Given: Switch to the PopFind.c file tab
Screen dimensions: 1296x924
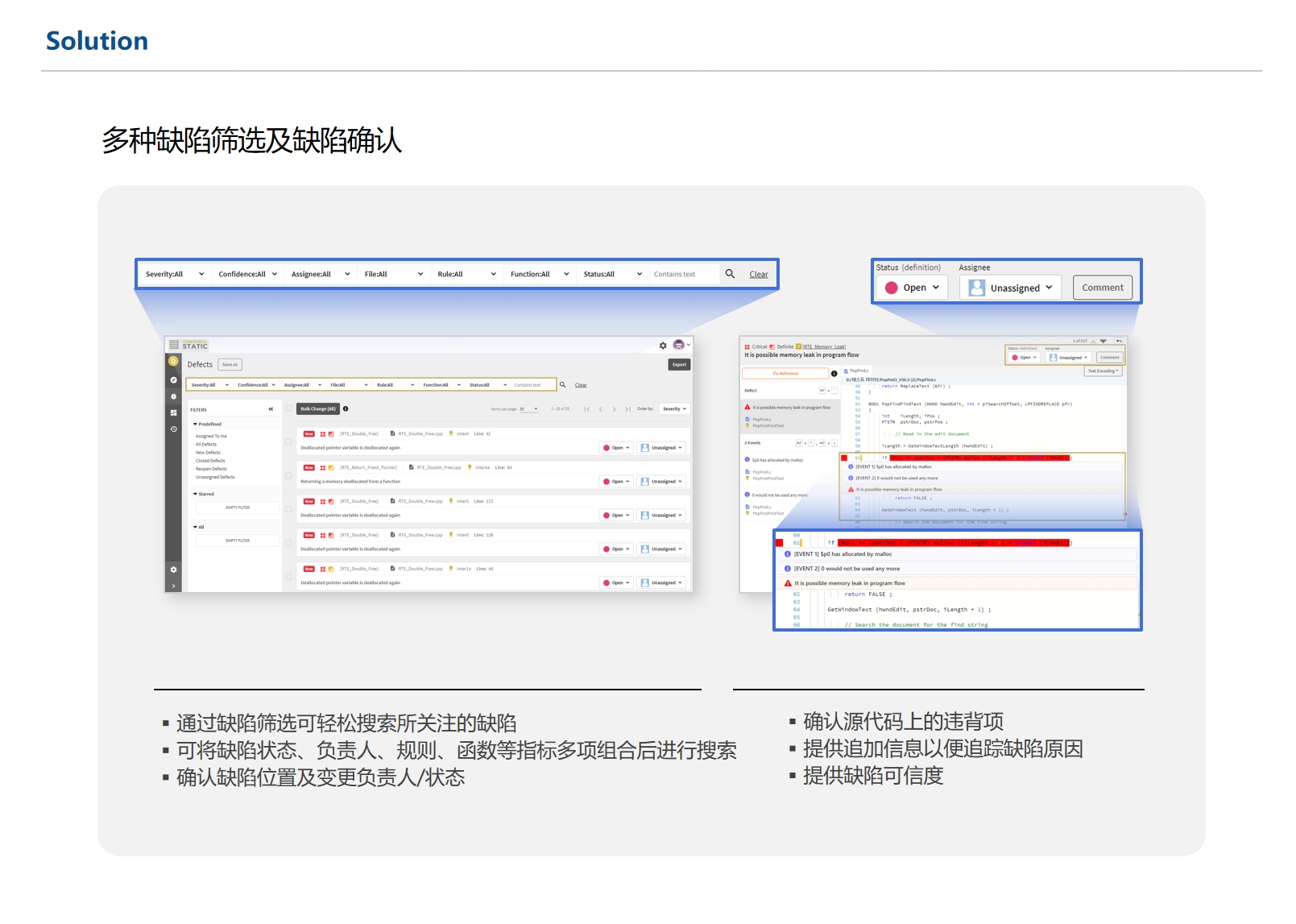Looking at the screenshot, I should tap(856, 371).
